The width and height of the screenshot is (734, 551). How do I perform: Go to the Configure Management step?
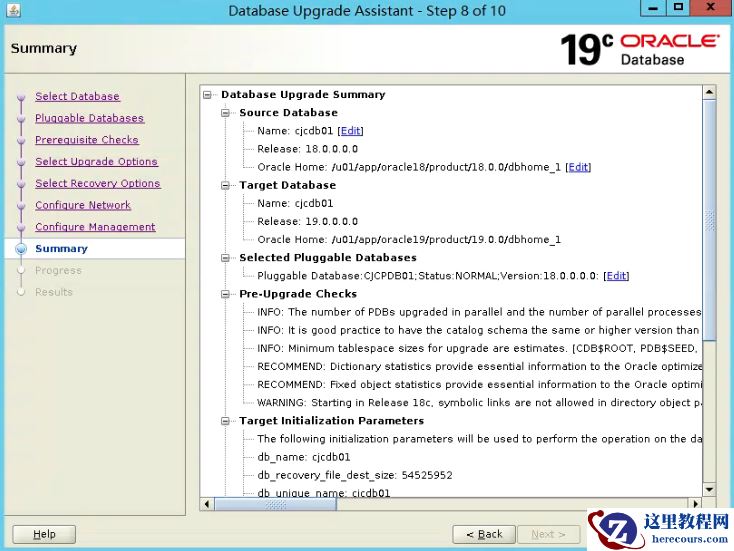click(x=95, y=227)
